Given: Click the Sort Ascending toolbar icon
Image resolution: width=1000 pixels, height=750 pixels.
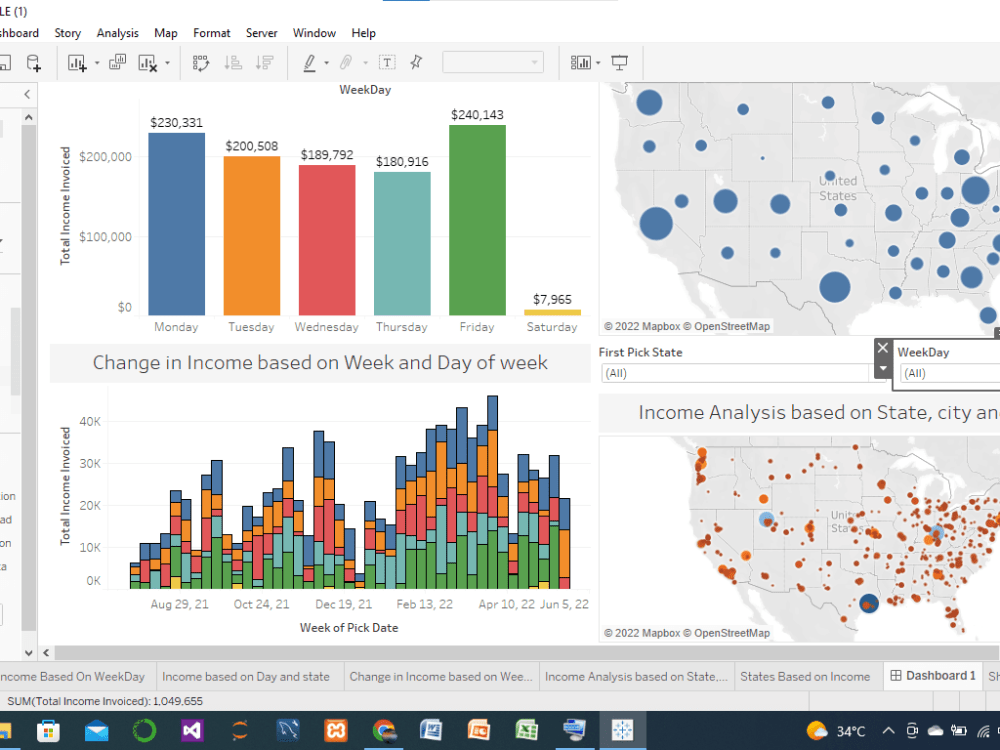Looking at the screenshot, I should click(233, 62).
